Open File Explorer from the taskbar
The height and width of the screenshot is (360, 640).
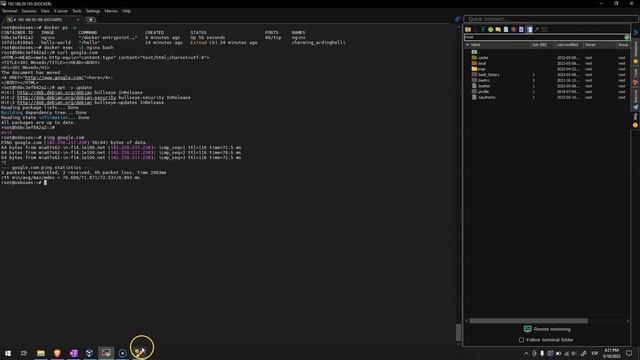(41, 353)
